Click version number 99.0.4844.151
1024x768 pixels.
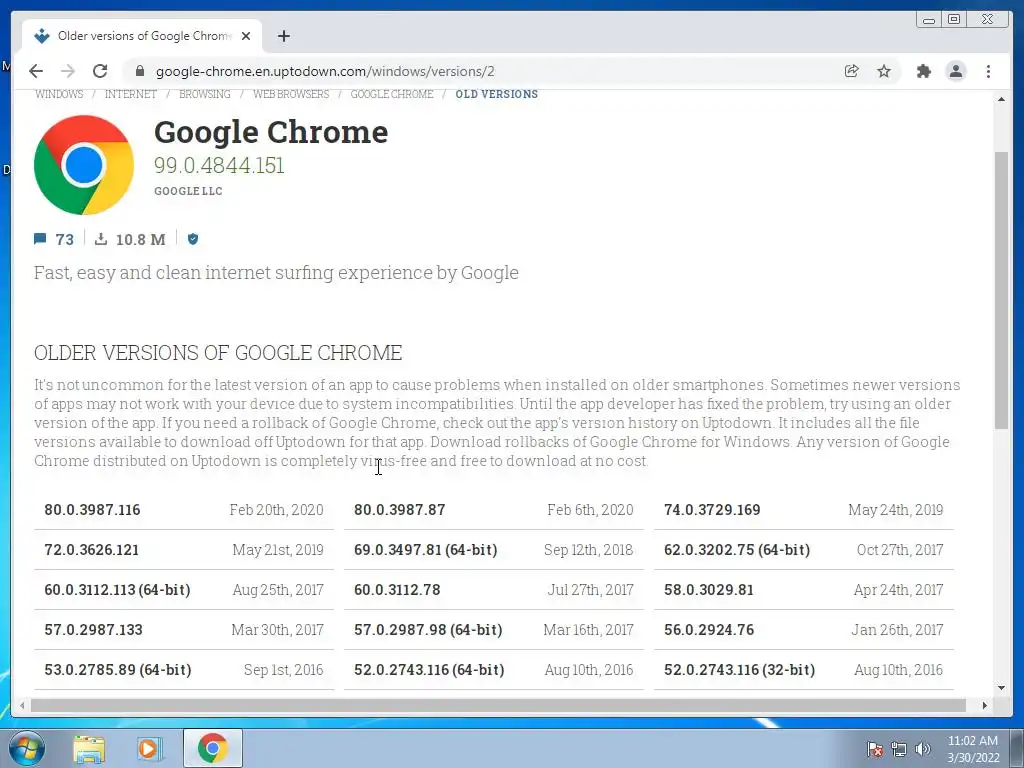[x=219, y=165]
